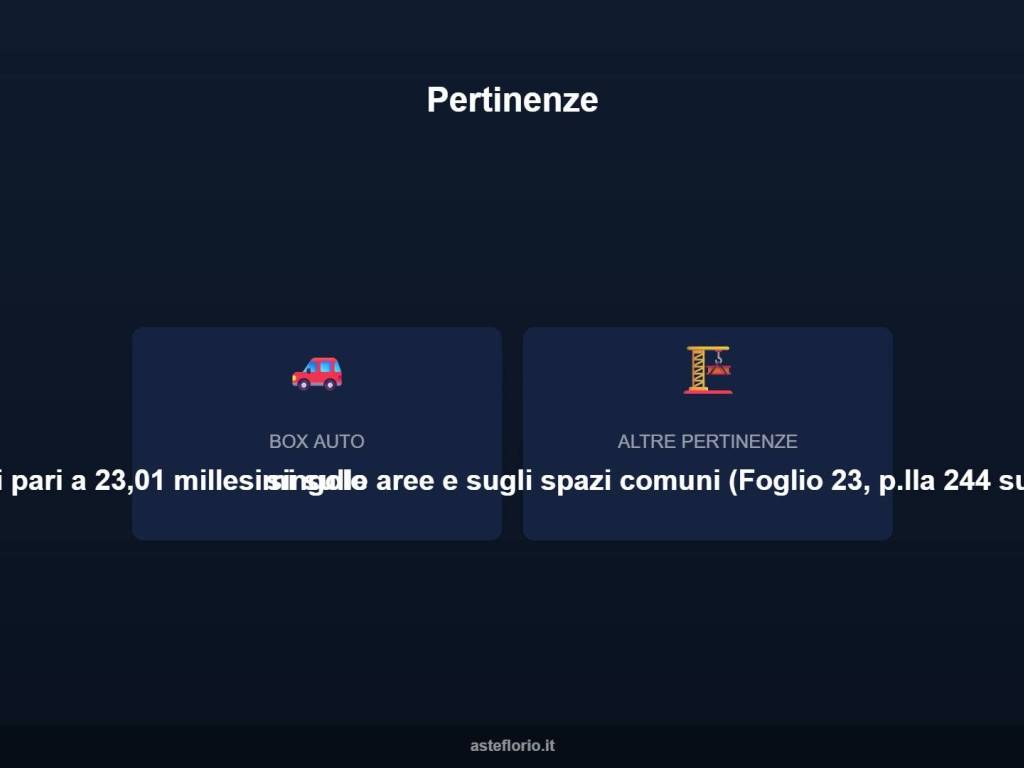Click the word pari at left edge

point(37,481)
